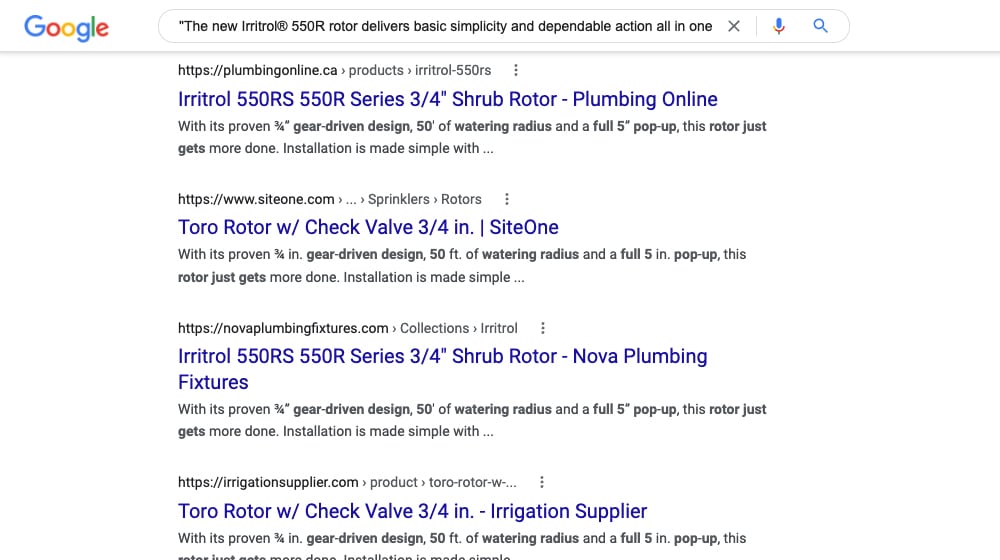The width and height of the screenshot is (1000, 560).
Task: Click the snippet text under SiteOne result
Action: tap(462, 266)
